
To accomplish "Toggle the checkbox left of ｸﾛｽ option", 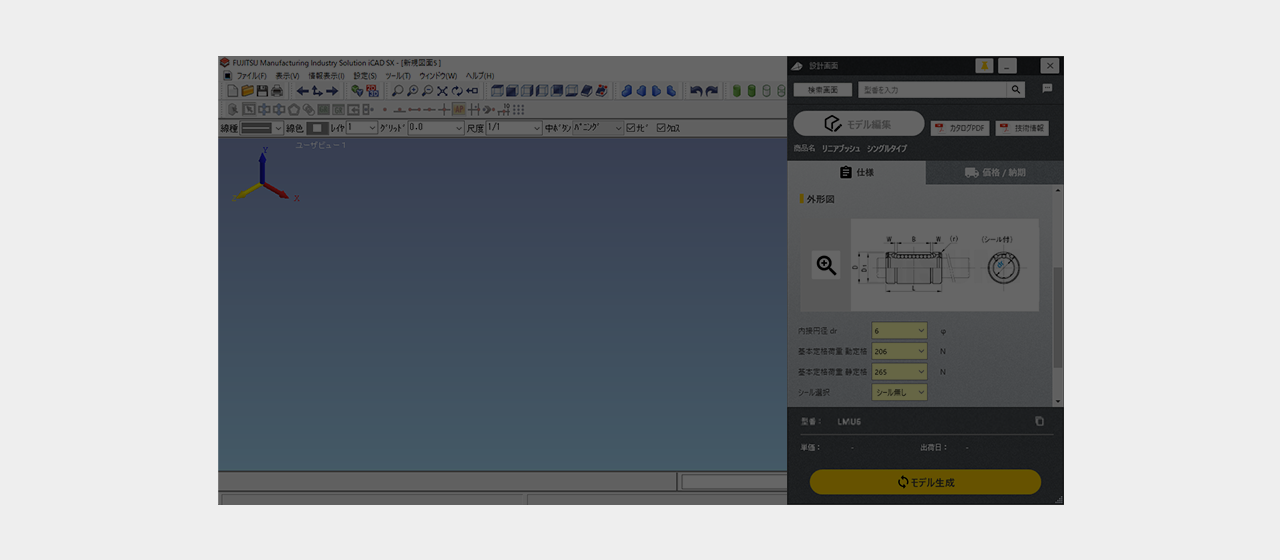I will tap(631, 128).
